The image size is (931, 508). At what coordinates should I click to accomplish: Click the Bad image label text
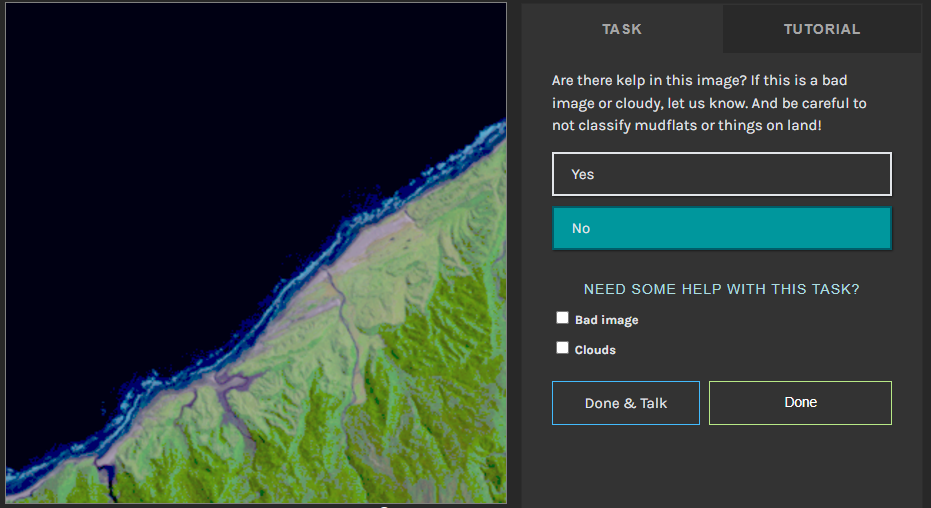606,320
